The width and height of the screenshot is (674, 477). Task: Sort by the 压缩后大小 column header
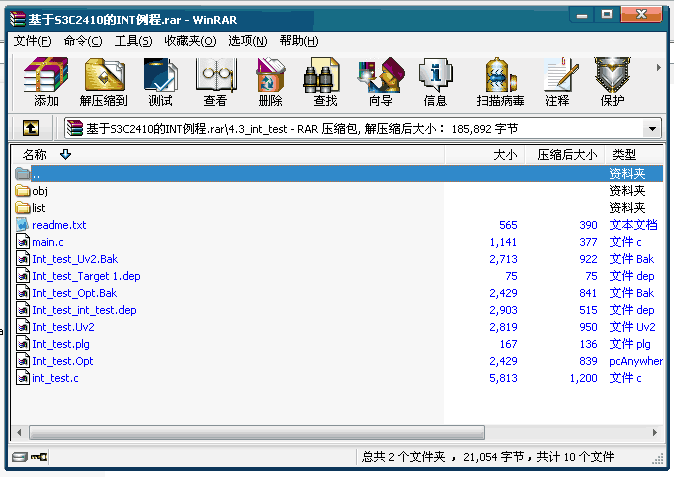coord(565,155)
